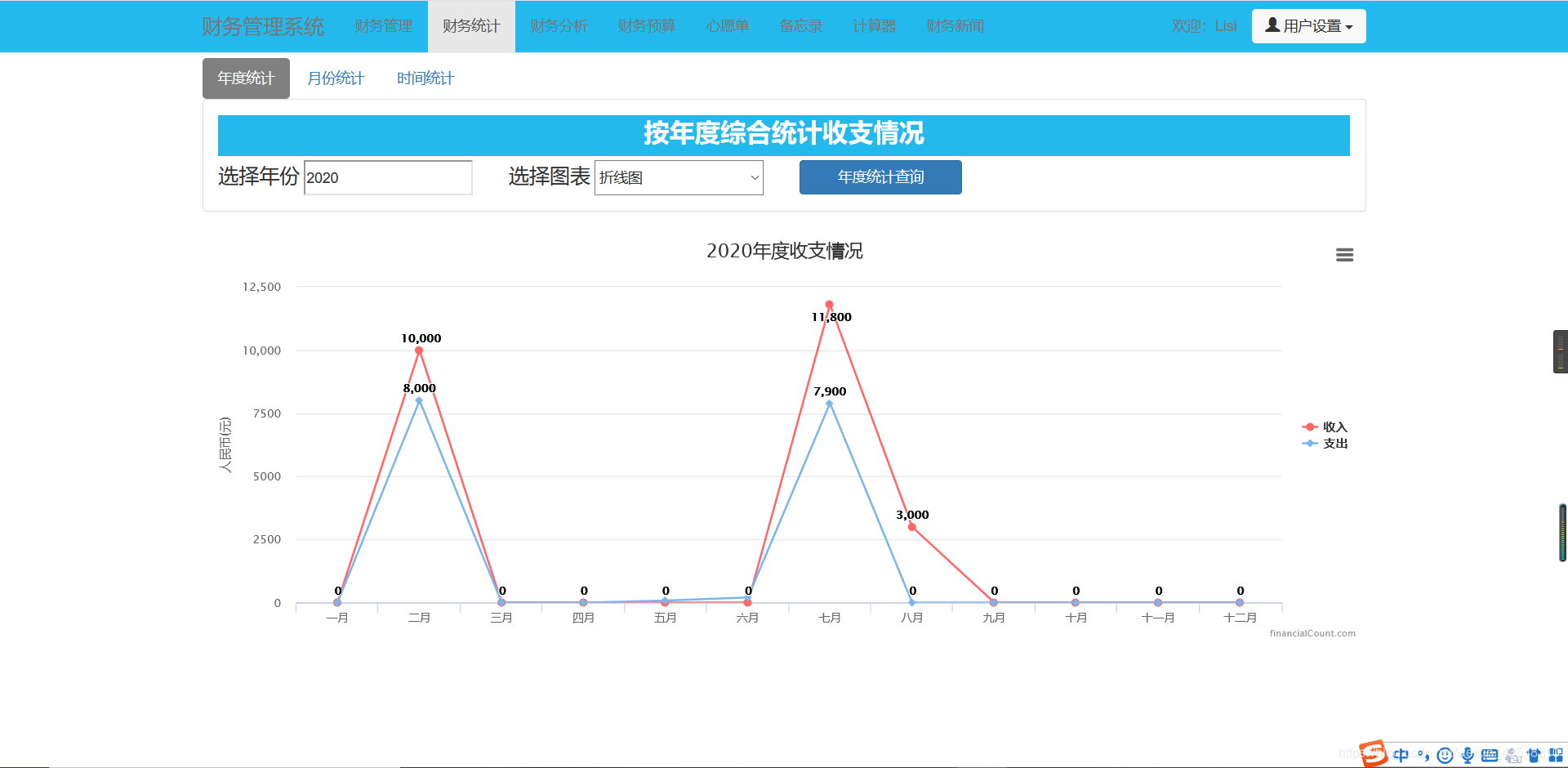Open the 财务分析 navigation item
This screenshot has width=1568, height=768.
(x=559, y=26)
